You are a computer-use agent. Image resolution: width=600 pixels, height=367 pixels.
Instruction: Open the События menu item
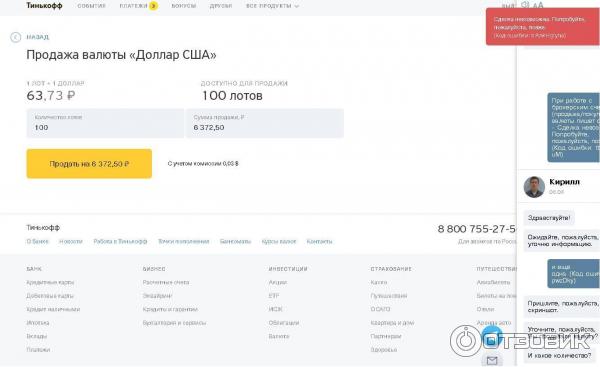(x=91, y=6)
